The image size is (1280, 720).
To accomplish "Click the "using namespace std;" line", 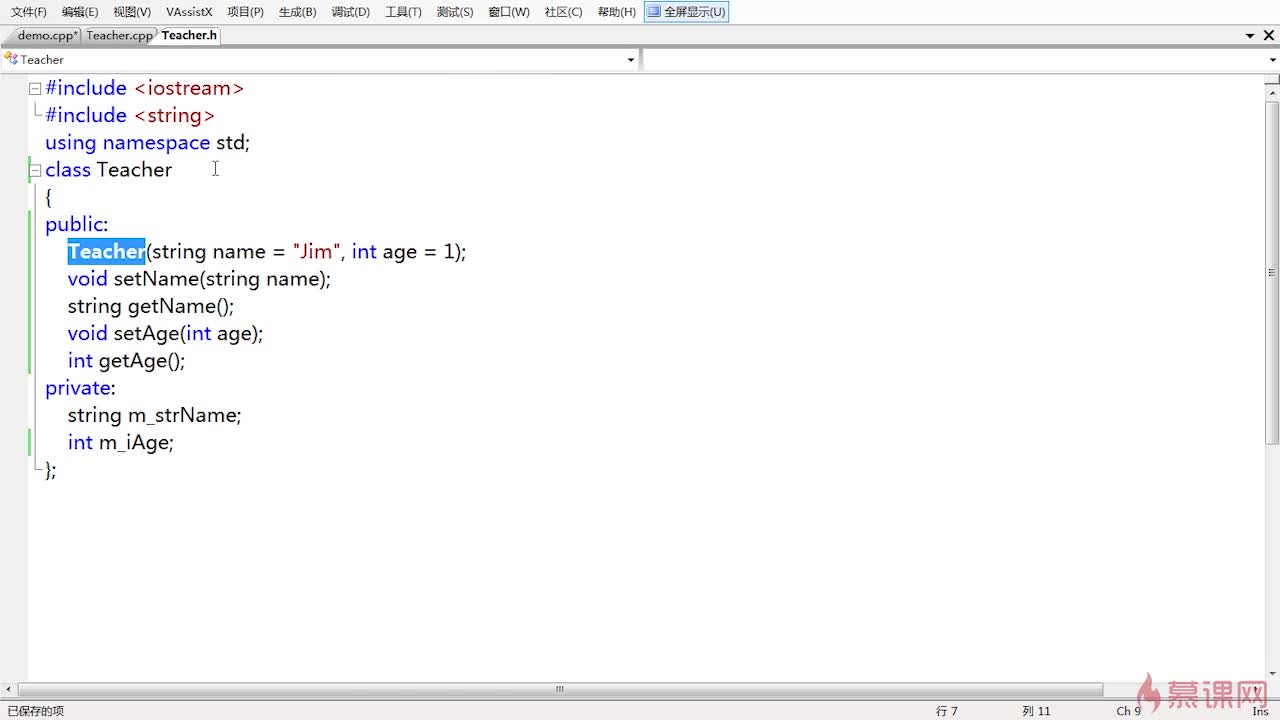I will tap(148, 143).
